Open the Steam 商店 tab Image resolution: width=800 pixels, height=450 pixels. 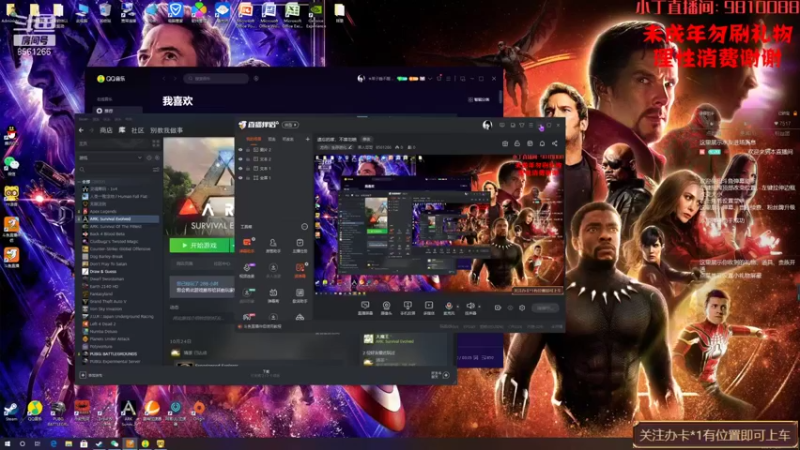pos(106,130)
